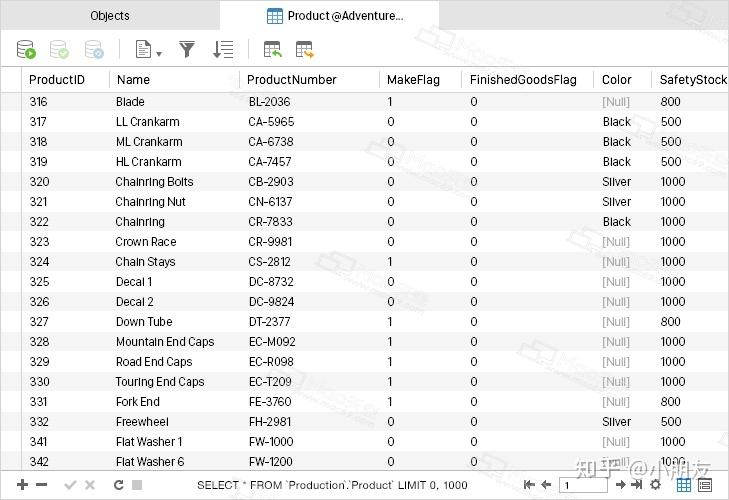This screenshot has height=500, width=729.
Task: Go to the first page
Action: point(529,485)
